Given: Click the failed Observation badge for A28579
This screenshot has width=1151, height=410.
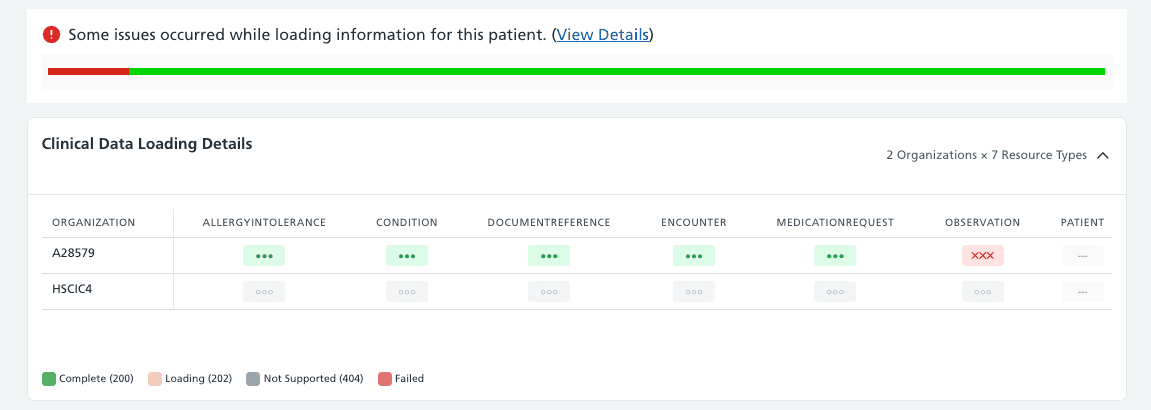Looking at the screenshot, I should [x=983, y=256].
